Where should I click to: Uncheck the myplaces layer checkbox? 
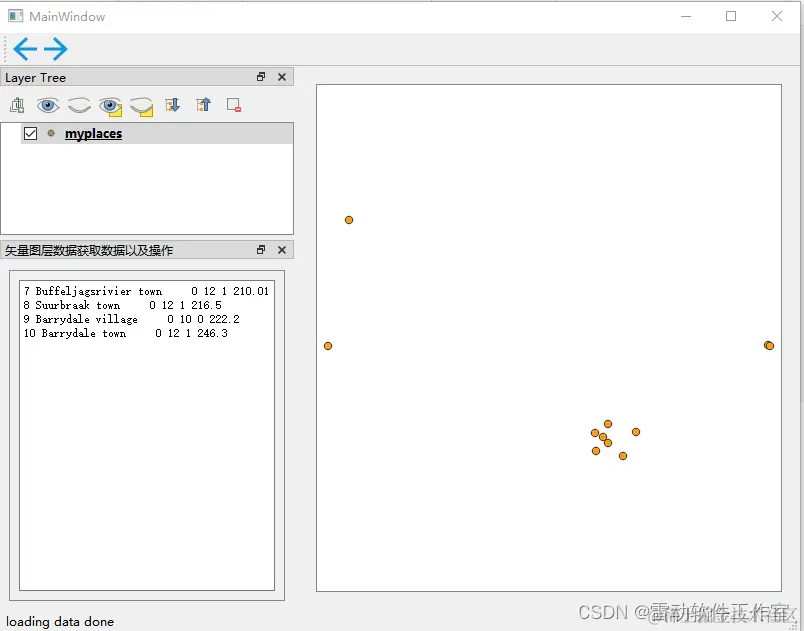(x=31, y=134)
